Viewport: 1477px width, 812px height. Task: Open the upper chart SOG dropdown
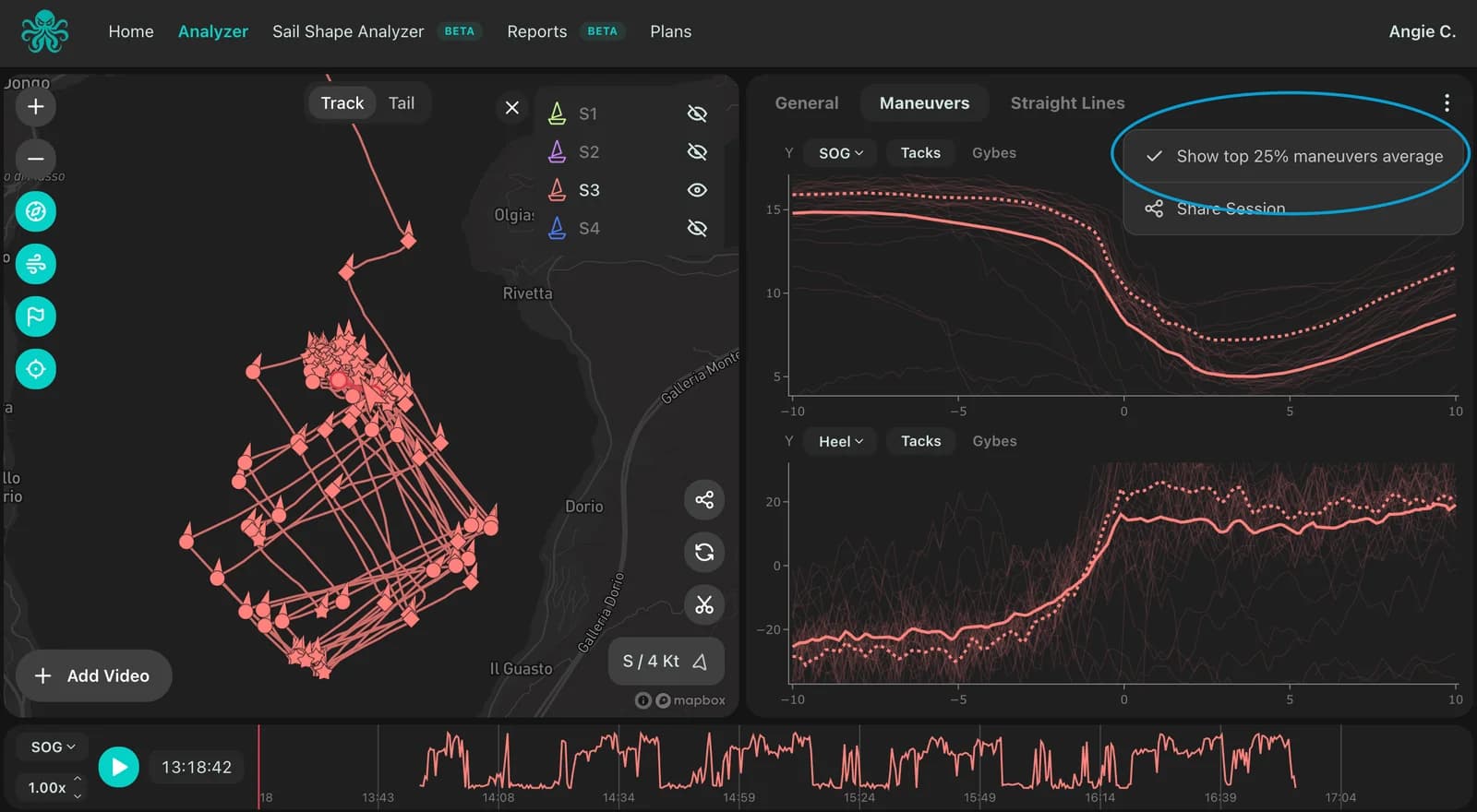coord(841,153)
